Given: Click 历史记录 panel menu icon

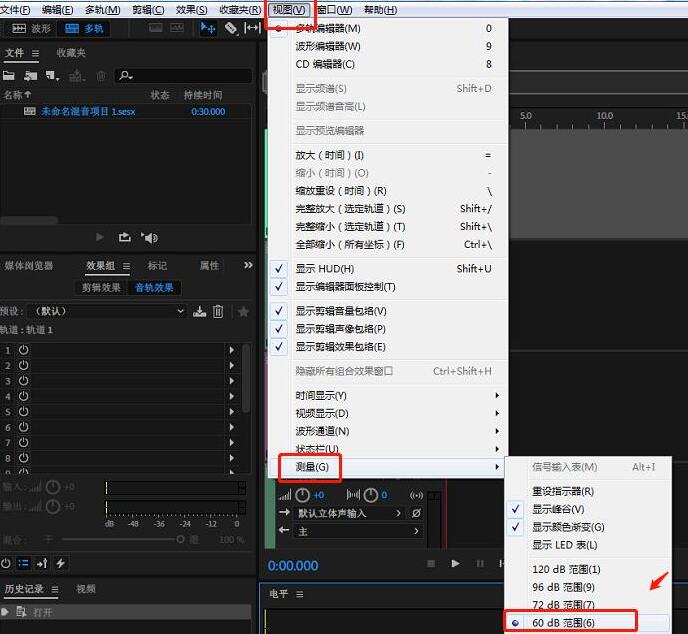Looking at the screenshot, I should pos(55,589).
